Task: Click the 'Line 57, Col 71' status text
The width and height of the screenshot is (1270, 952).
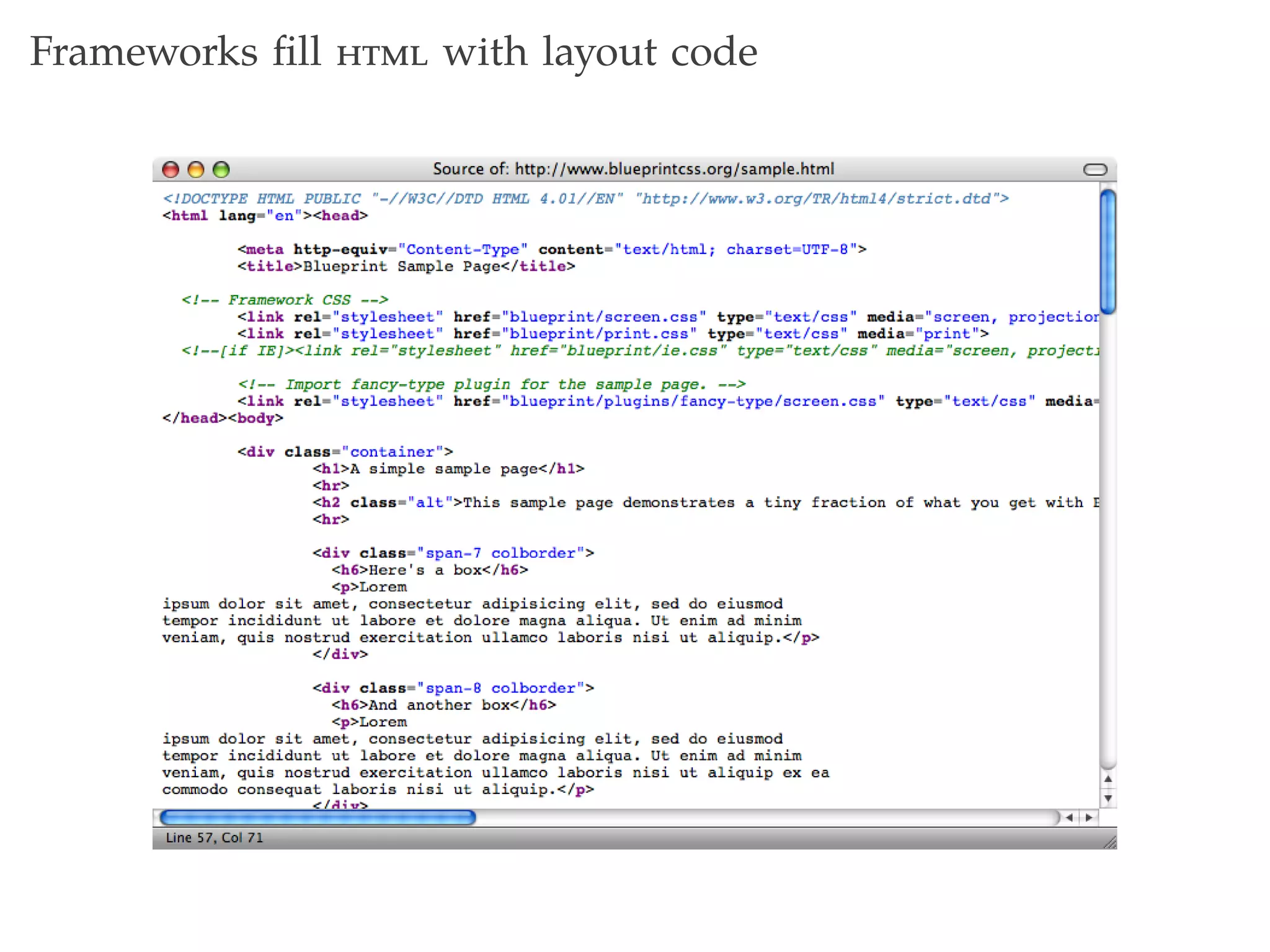Action: pos(215,838)
